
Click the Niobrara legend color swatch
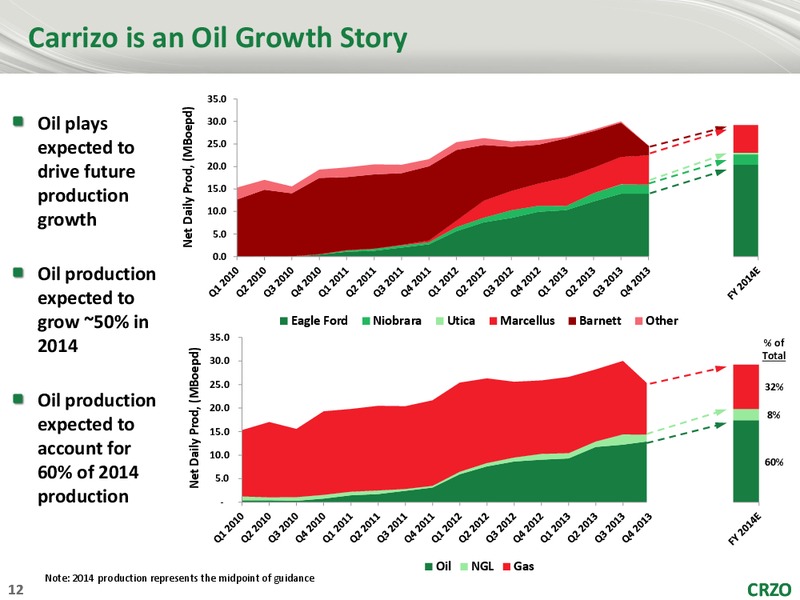366,321
